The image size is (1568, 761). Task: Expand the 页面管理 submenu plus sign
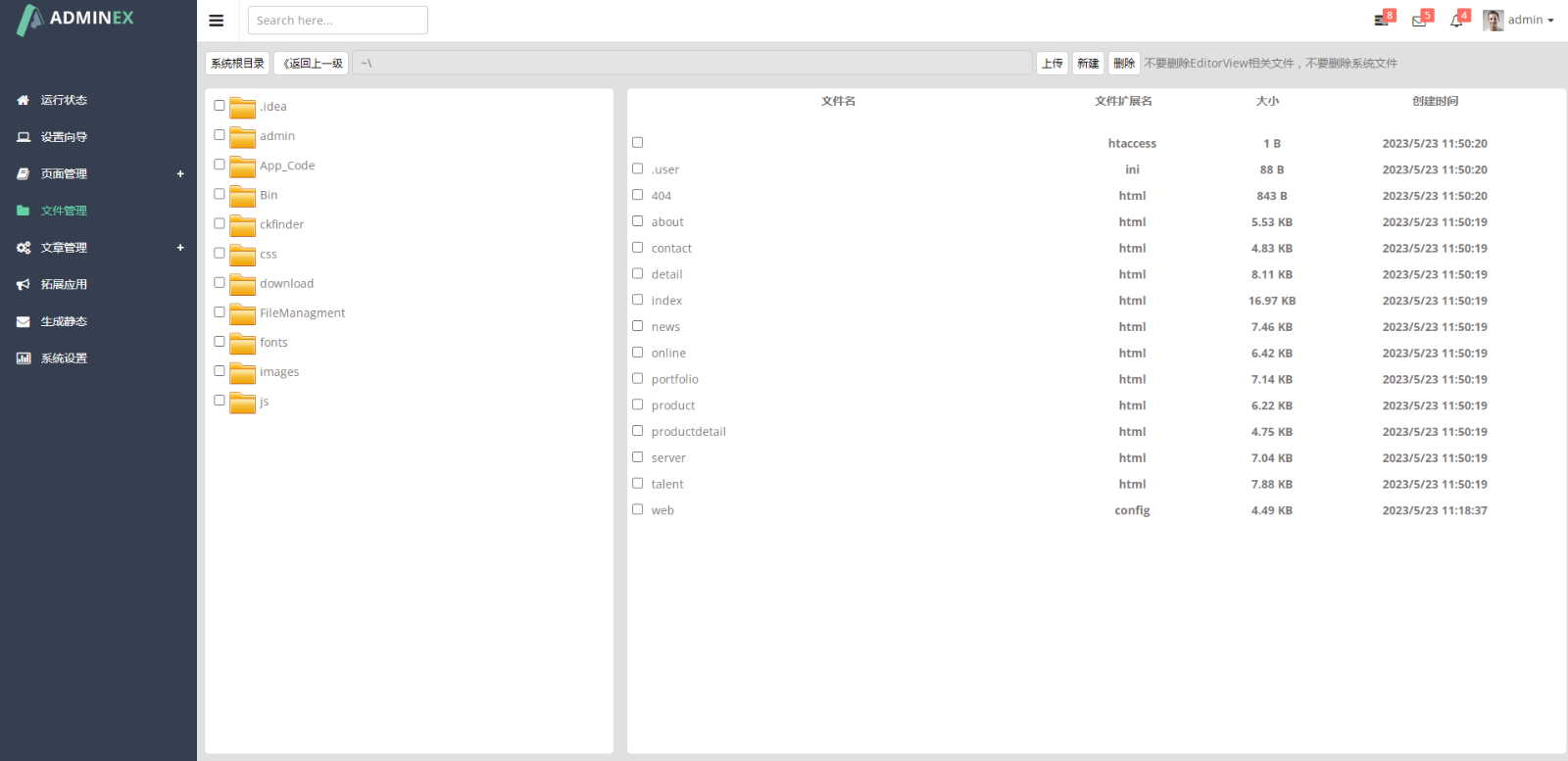[x=180, y=174]
